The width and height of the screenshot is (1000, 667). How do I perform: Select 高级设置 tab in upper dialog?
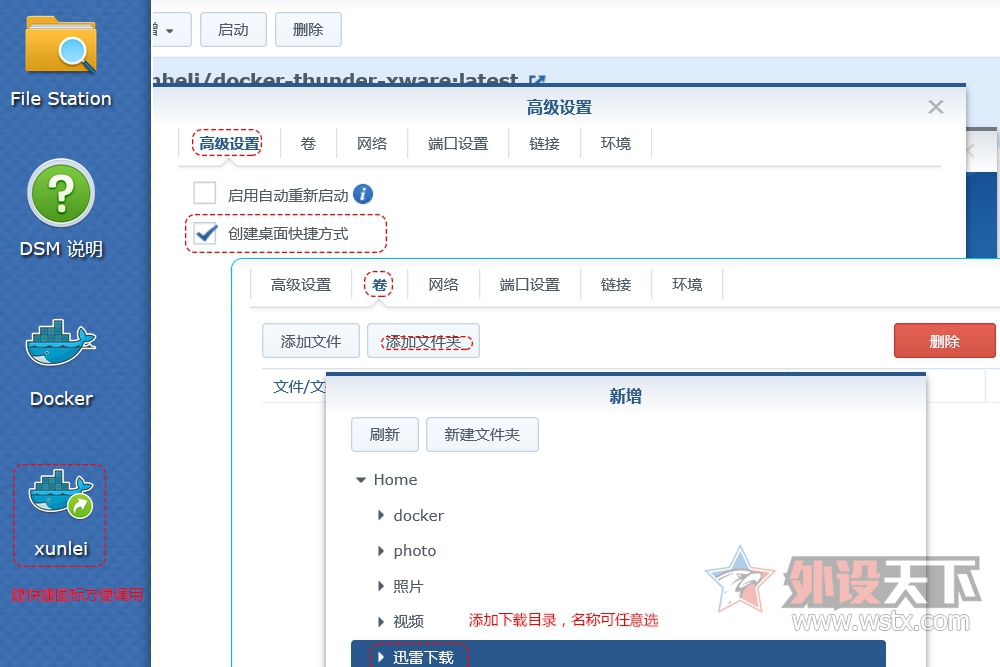[229, 143]
